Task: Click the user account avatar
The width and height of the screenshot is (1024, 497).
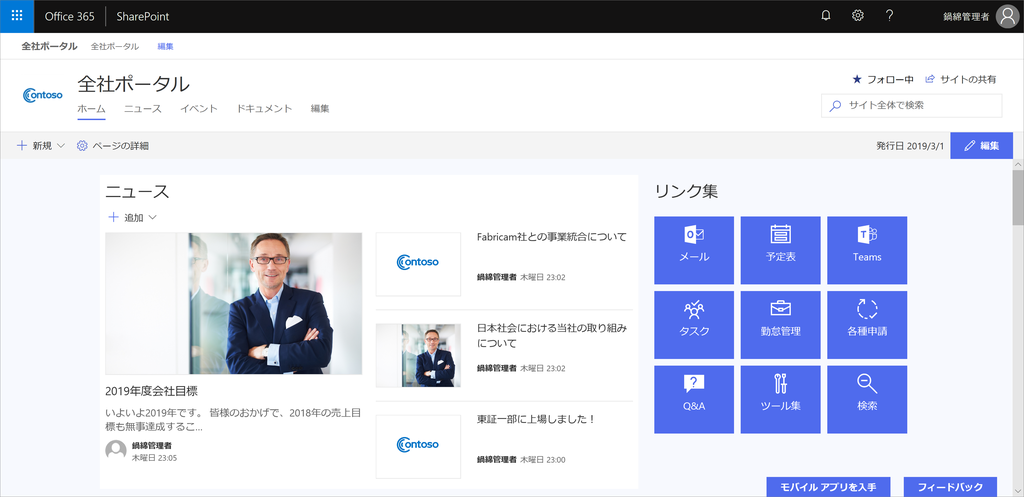Action: 1008,16
